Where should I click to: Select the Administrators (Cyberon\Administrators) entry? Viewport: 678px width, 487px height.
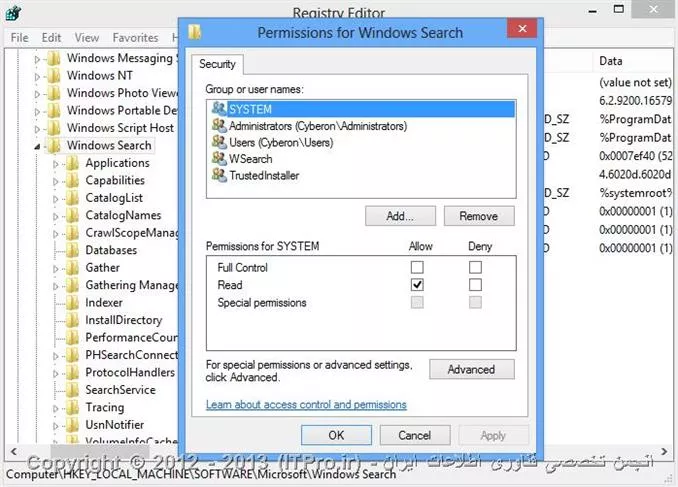tap(318, 126)
